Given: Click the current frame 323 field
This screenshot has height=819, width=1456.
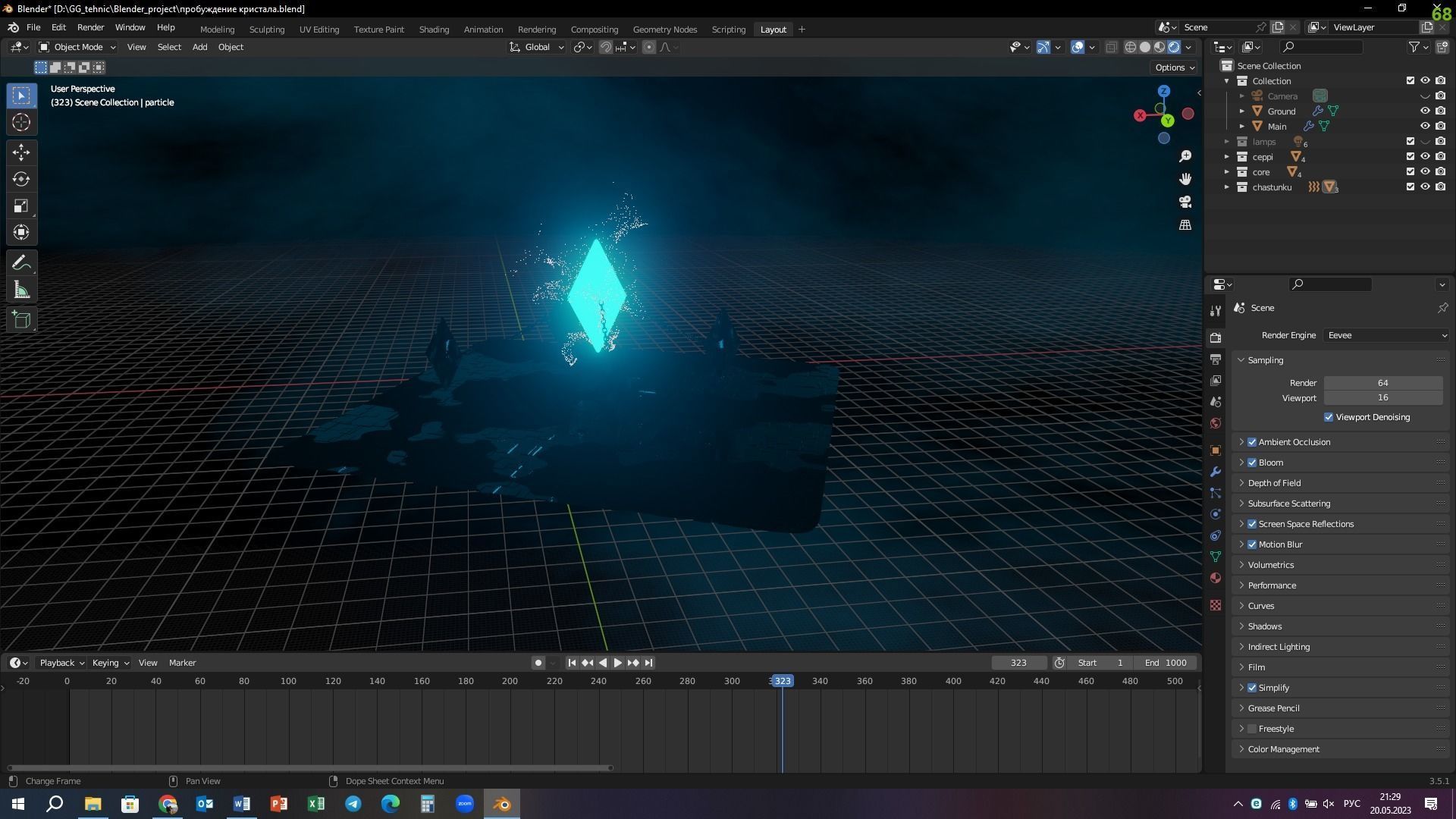Looking at the screenshot, I should (x=1018, y=663).
